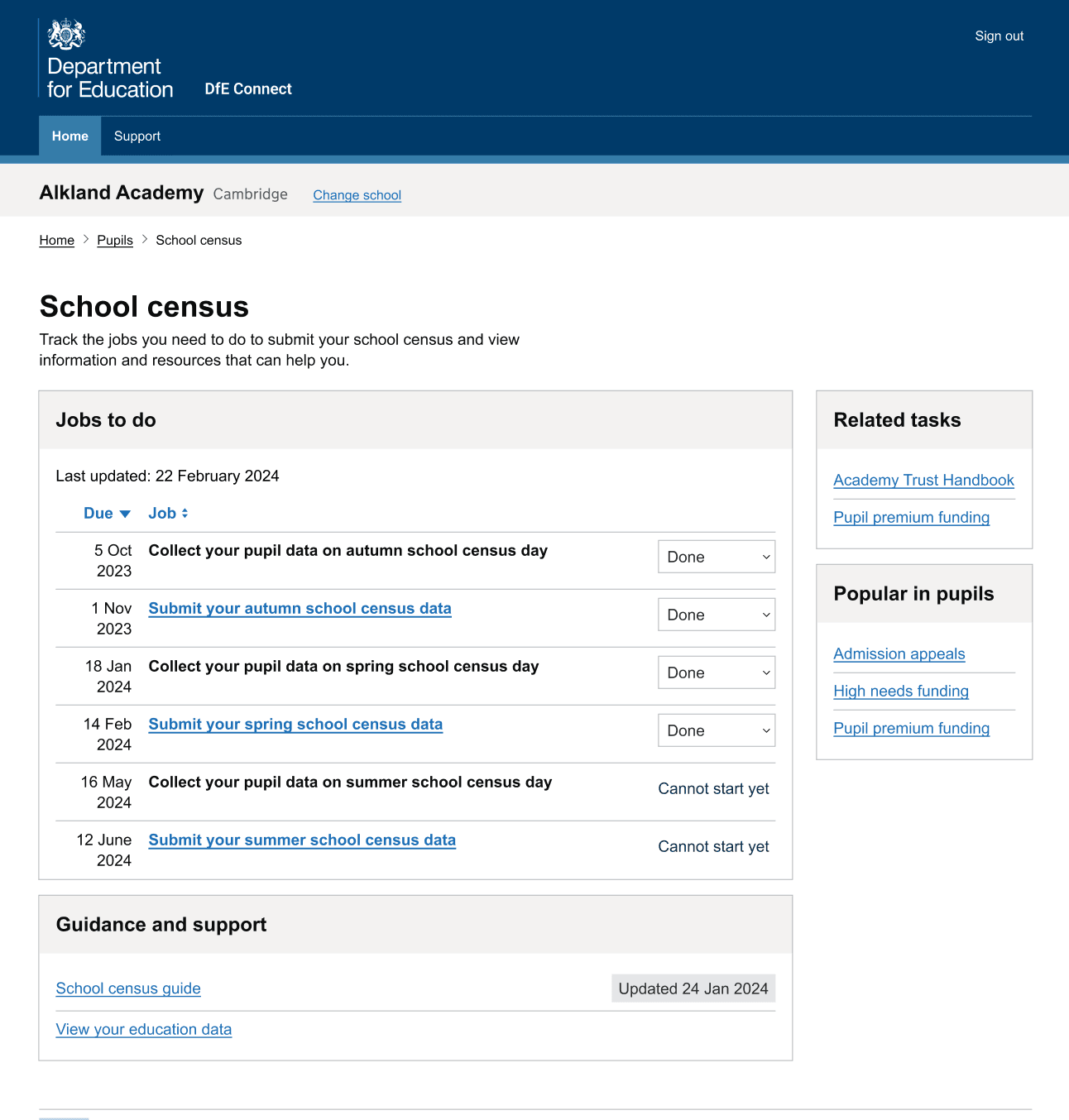1069x1120 pixels.
Task: Click 'School census' breadcrumb text
Action: point(199,240)
